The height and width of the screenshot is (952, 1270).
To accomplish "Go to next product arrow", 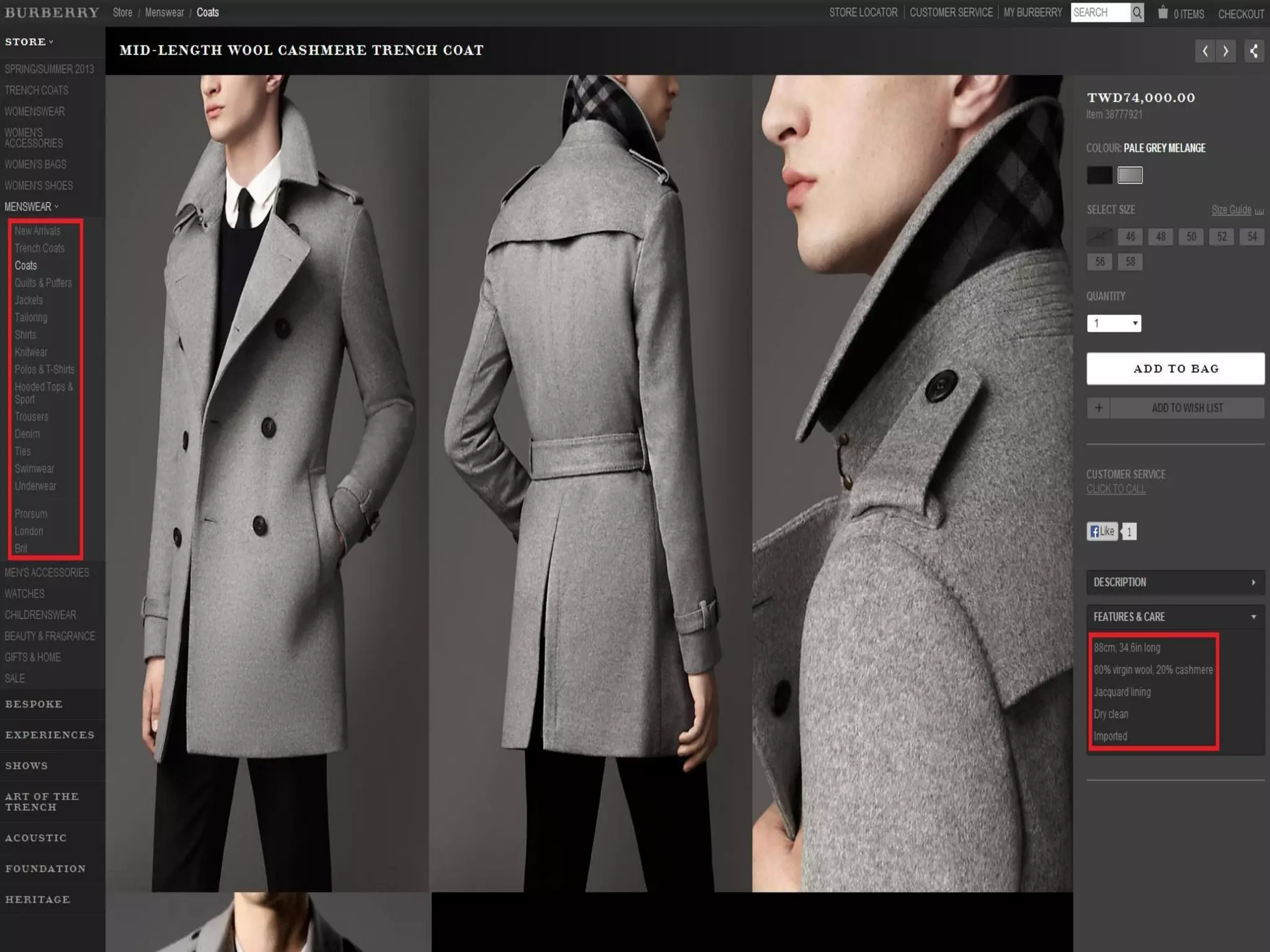I will pos(1226,51).
